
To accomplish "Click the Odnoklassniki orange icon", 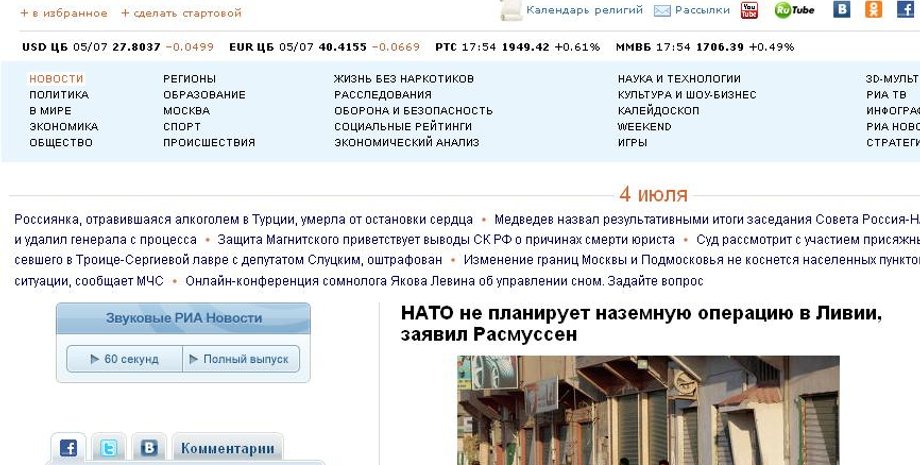I will click(874, 10).
